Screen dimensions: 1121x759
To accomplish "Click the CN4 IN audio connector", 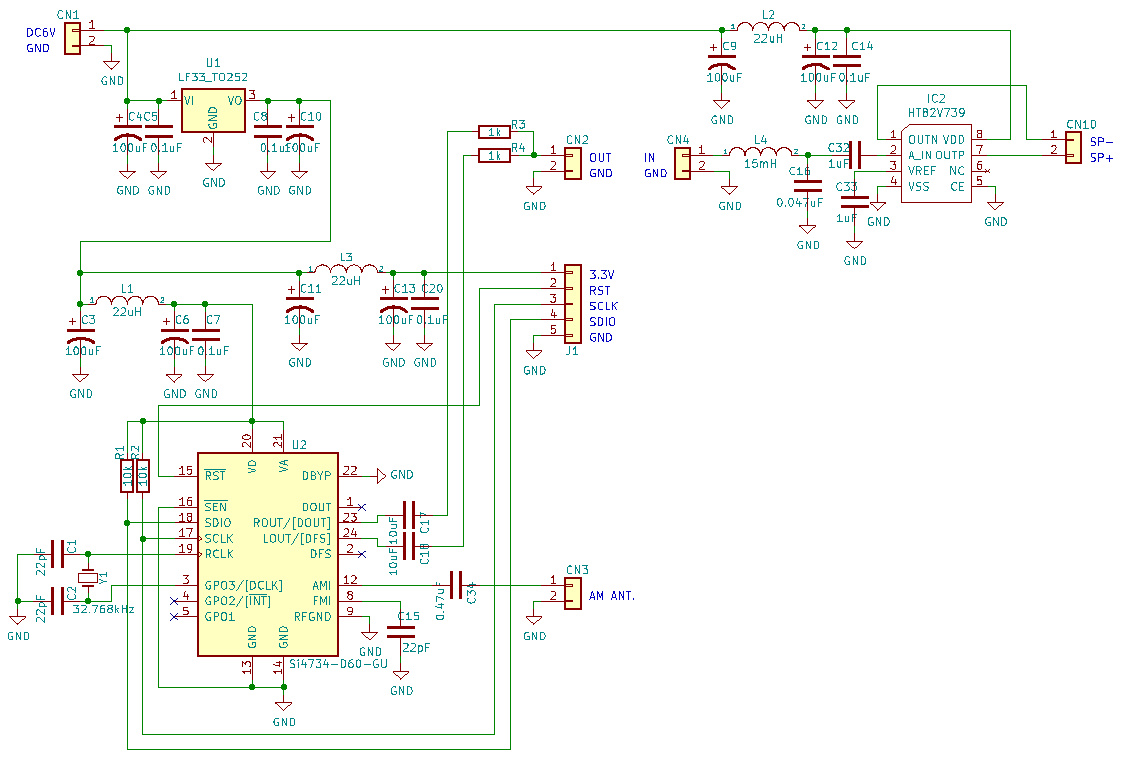I will point(683,162).
